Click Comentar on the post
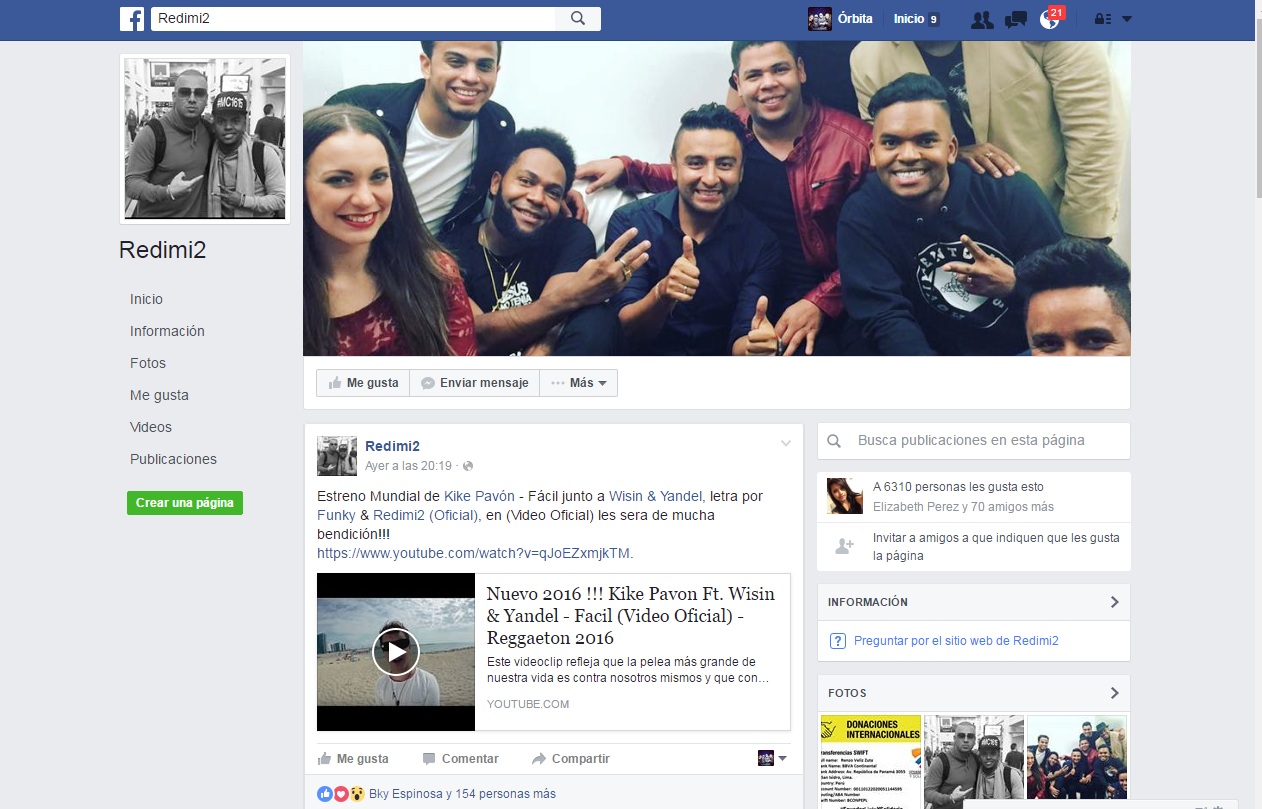1262x809 pixels. coord(461,759)
